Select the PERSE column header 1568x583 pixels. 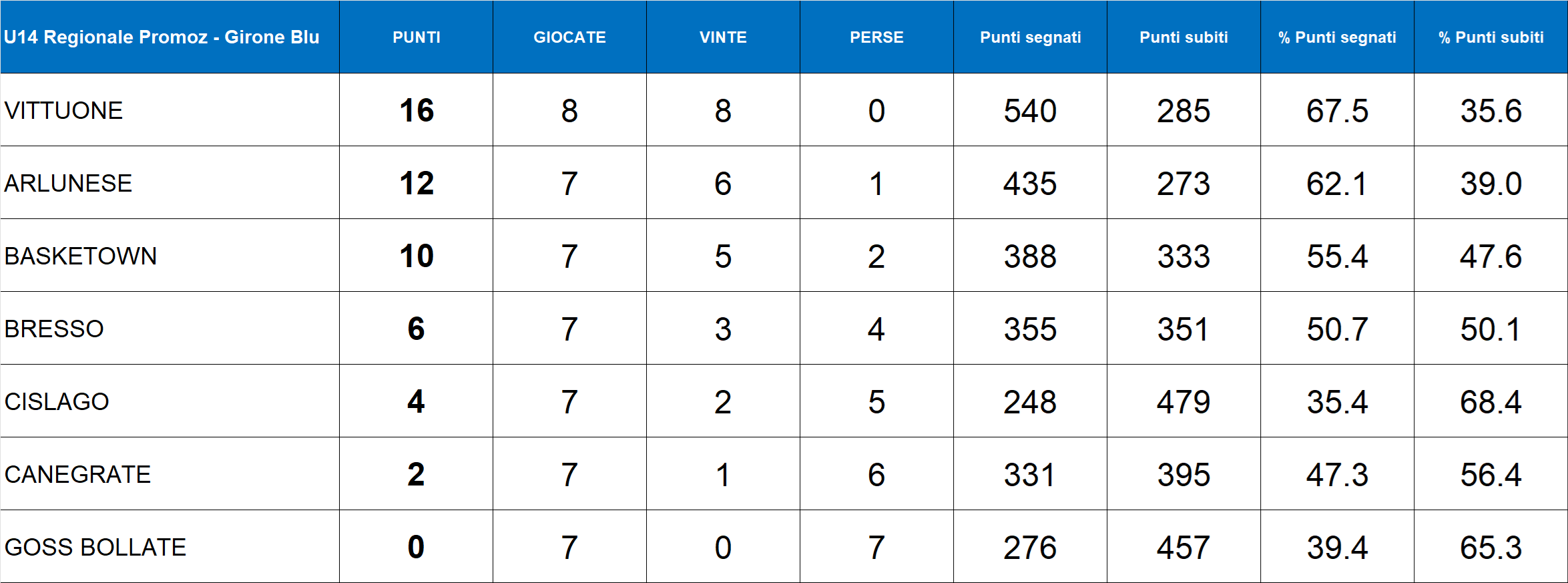[x=876, y=37]
